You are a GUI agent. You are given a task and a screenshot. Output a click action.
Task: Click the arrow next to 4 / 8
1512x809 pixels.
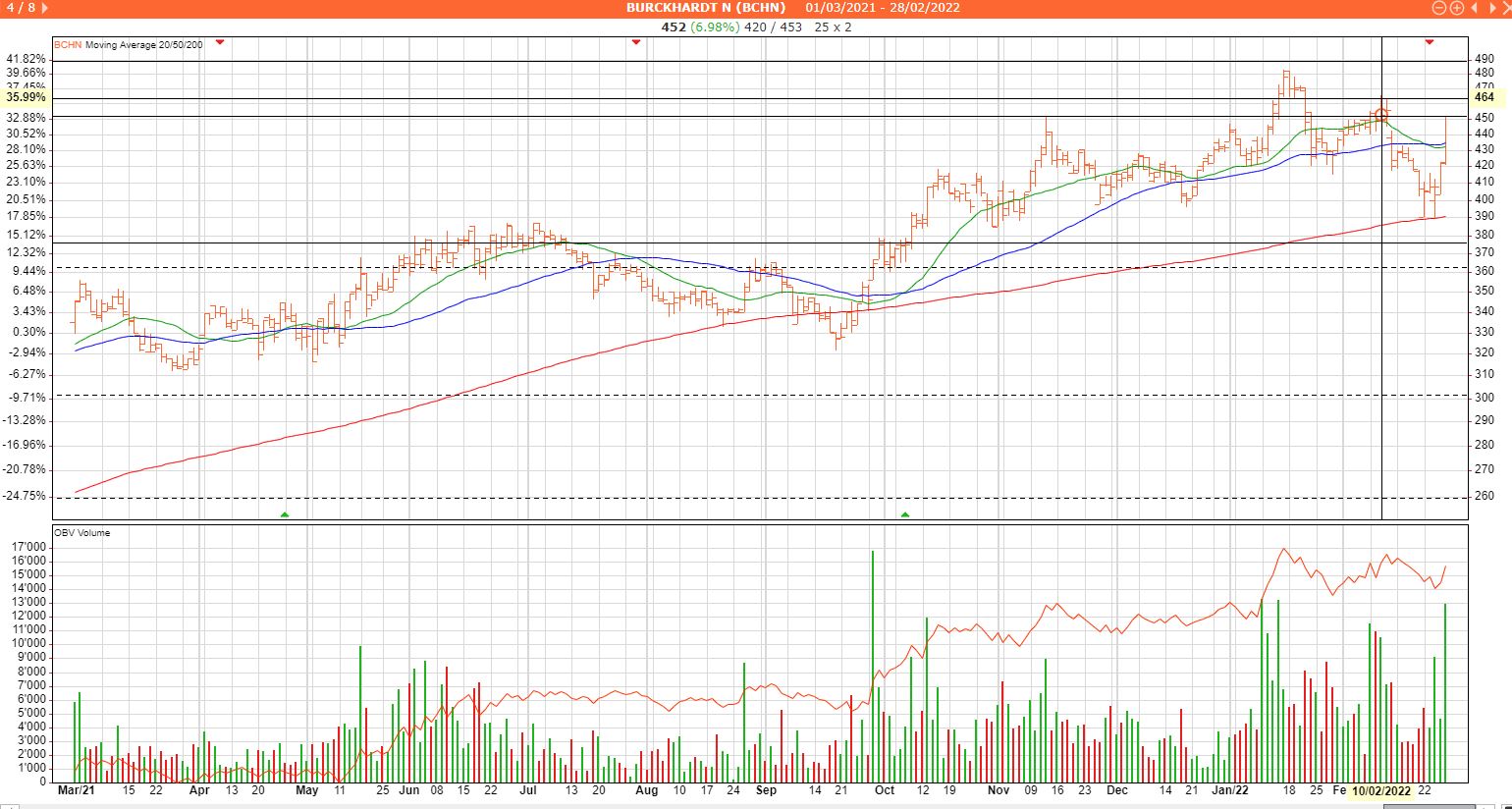pyautogui.click(x=45, y=8)
